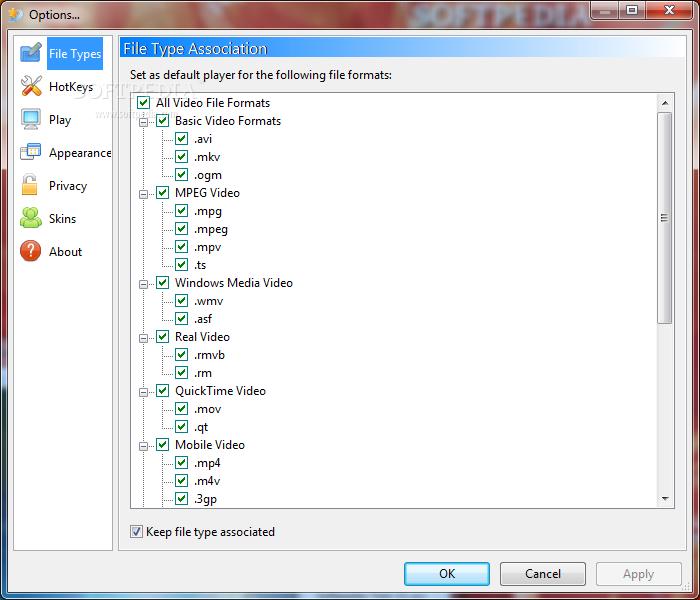Select the Windows Media Video label
Screen dimensions: 700x600
pyautogui.click(x=233, y=283)
